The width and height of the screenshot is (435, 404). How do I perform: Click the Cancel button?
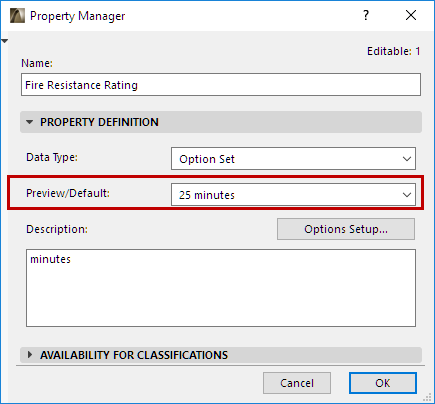pyautogui.click(x=297, y=383)
